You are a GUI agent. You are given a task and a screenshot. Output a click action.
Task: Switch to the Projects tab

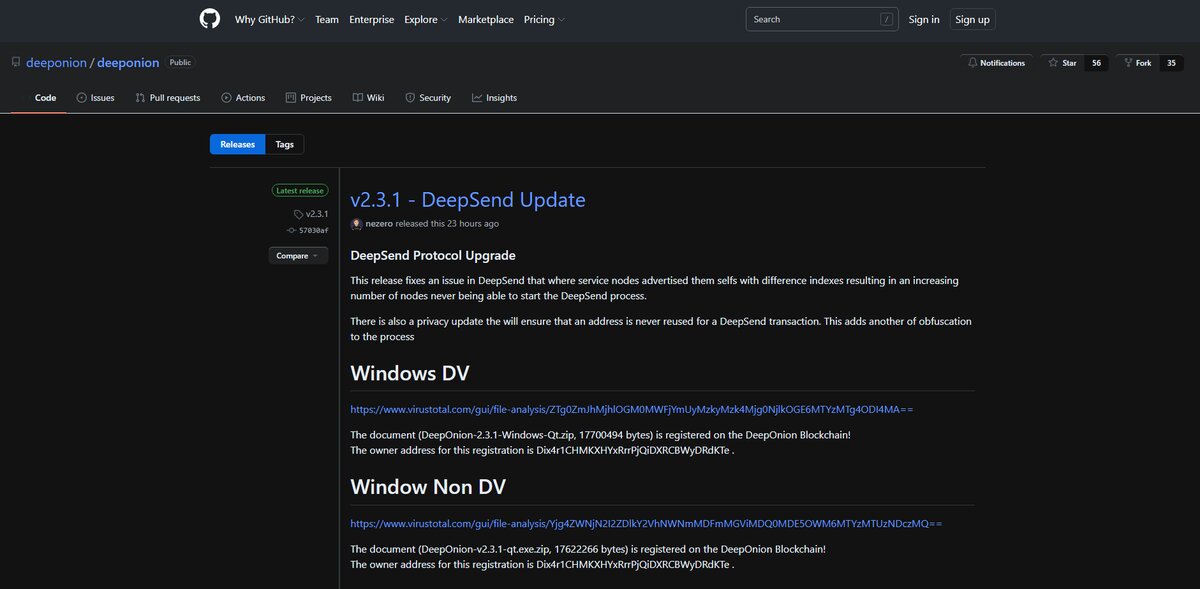pos(308,98)
